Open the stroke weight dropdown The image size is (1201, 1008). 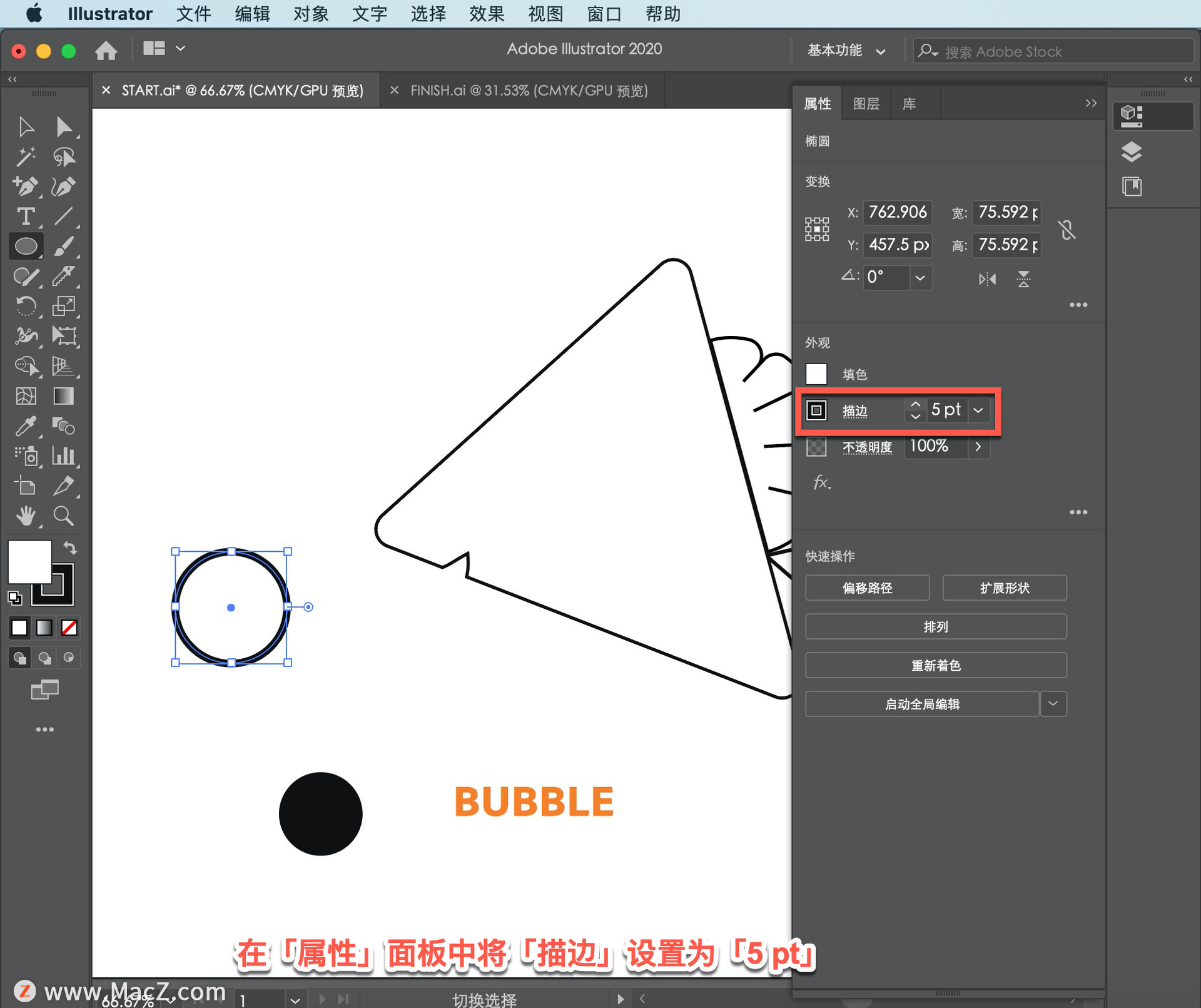point(979,410)
